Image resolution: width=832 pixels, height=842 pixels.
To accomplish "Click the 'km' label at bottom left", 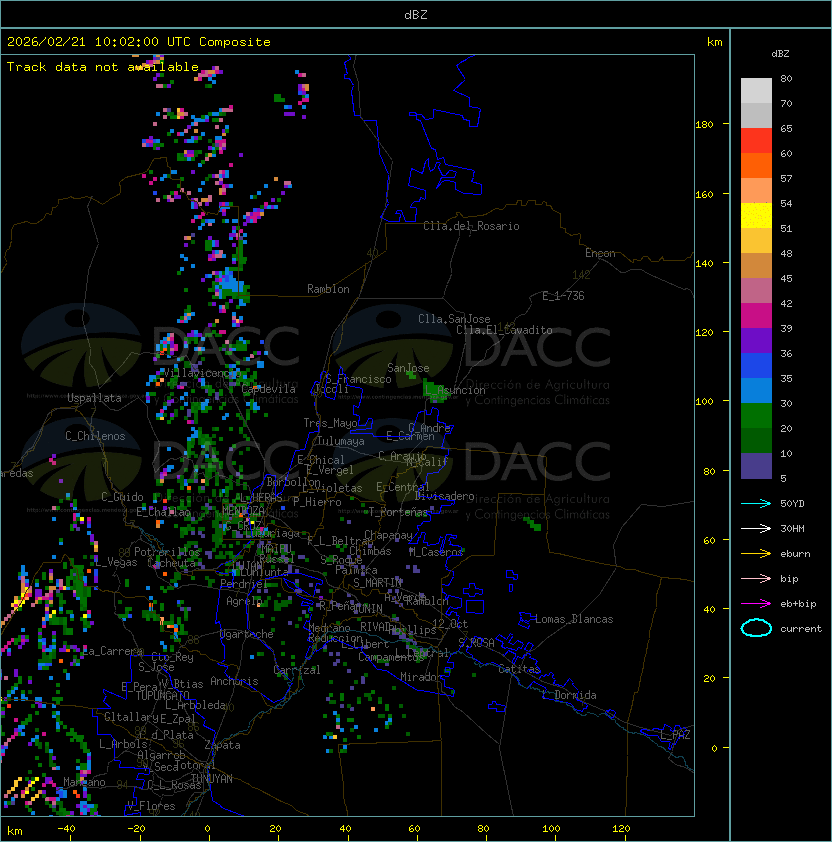I will [x=15, y=831].
